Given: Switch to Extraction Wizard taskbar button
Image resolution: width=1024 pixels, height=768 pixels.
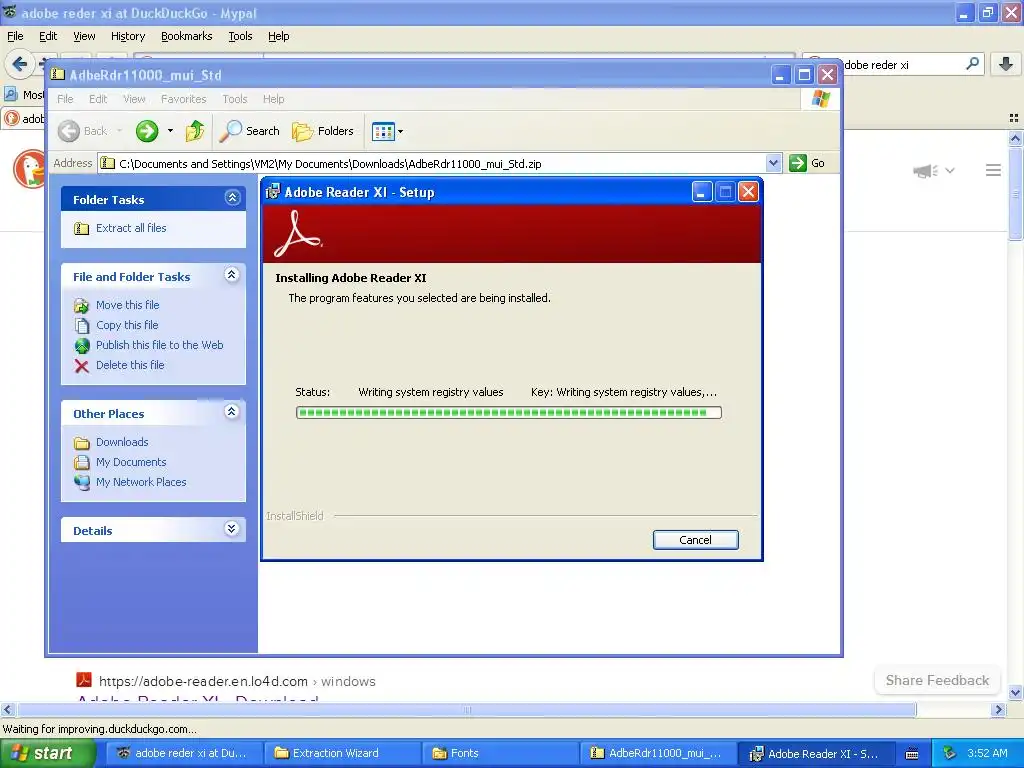Looking at the screenshot, I should tap(343, 753).
